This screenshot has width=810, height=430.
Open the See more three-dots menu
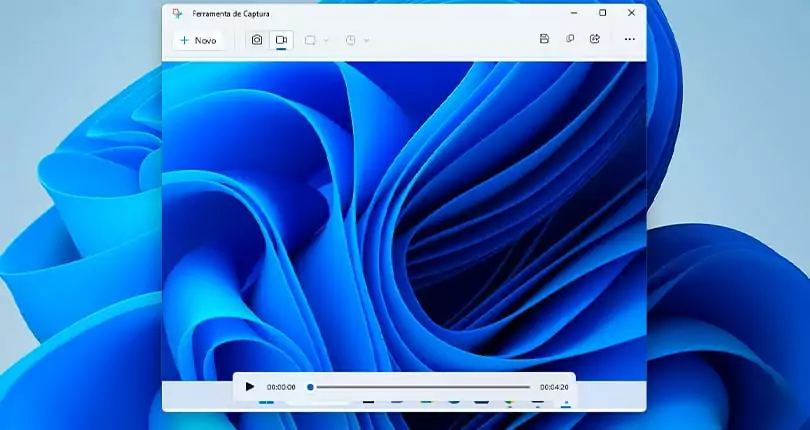[x=629, y=39]
